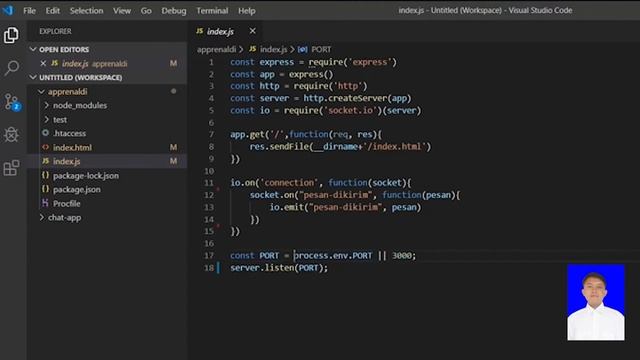This screenshot has height=360, width=640.
Task: Open the Explorer view in activity bar
Action: pos(11,35)
